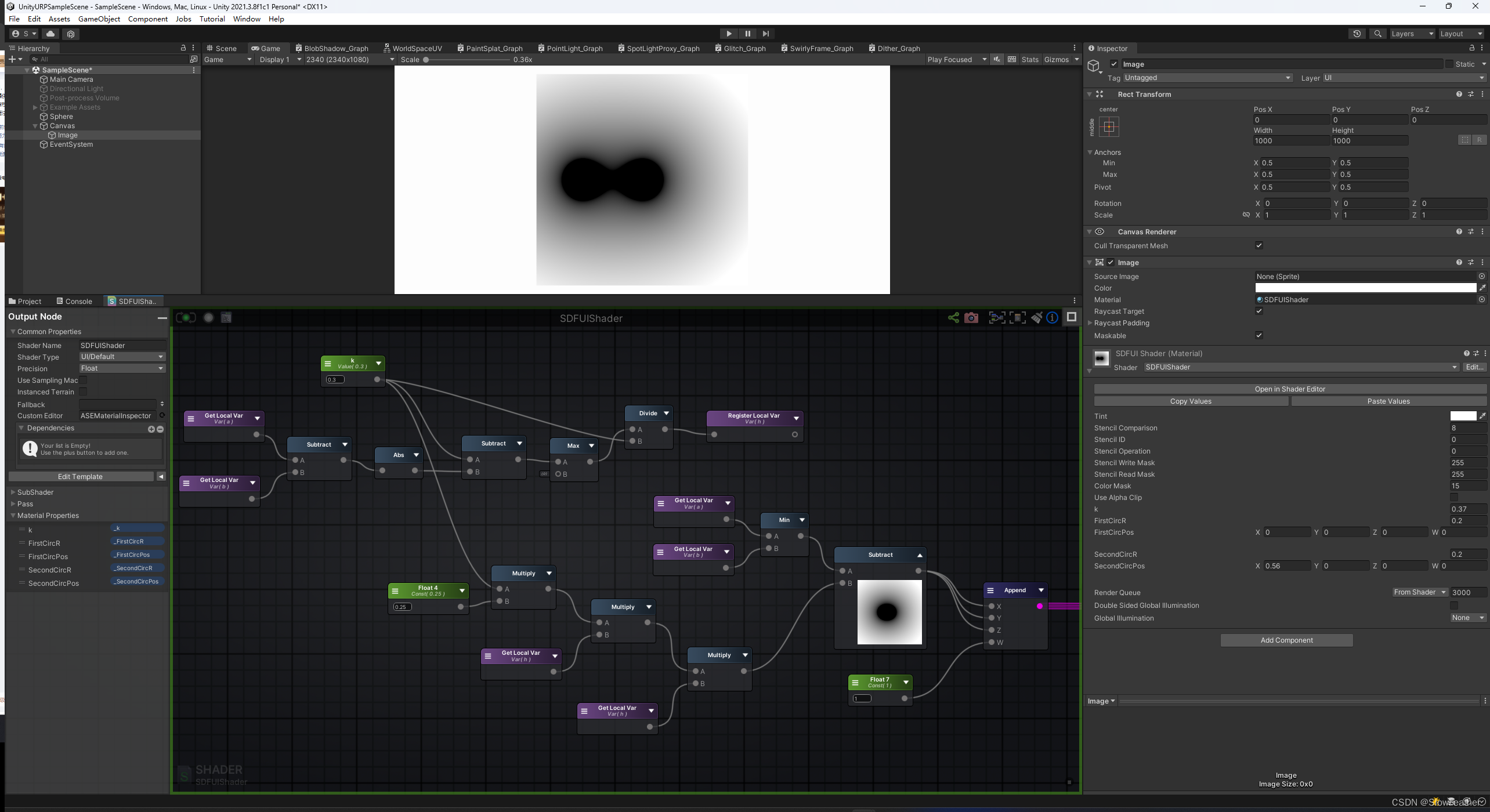This screenshot has height=812, width=1490.
Task: Toggle Cull Transparent Mesh checkbox
Action: (1259, 246)
